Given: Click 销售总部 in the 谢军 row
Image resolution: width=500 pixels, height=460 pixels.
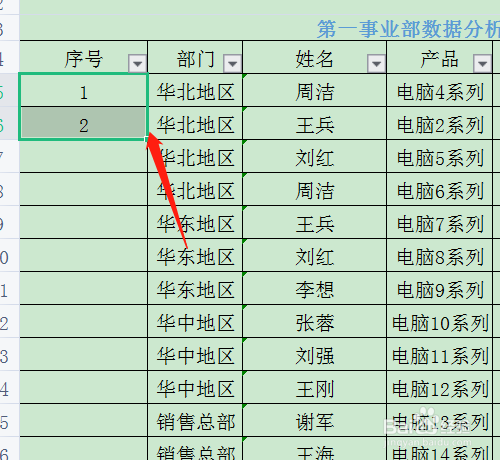Looking at the screenshot, I should [x=195, y=420].
